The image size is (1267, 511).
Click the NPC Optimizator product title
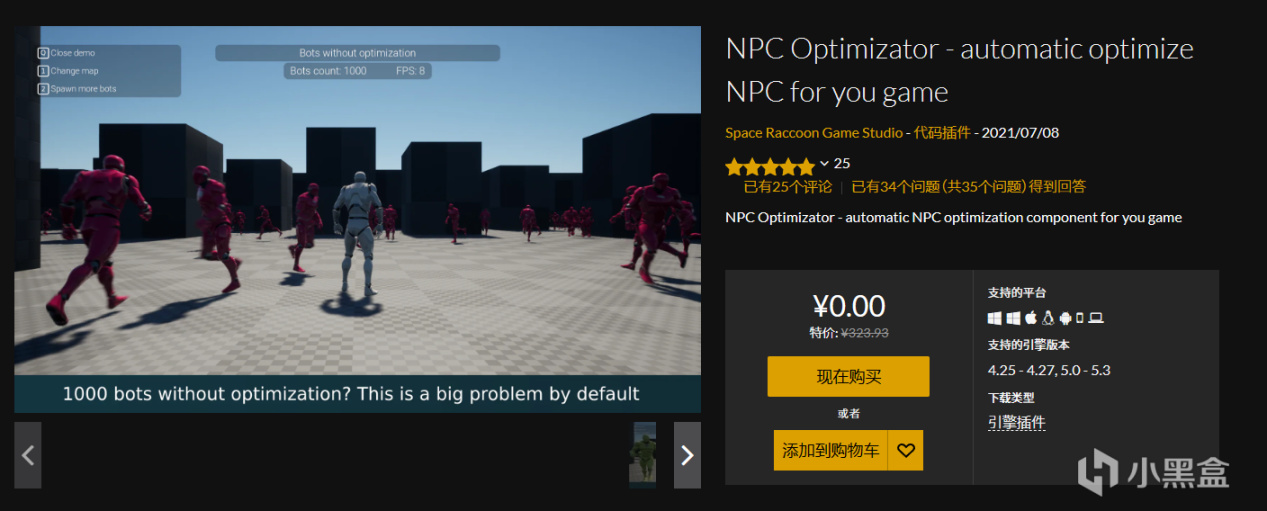[959, 70]
